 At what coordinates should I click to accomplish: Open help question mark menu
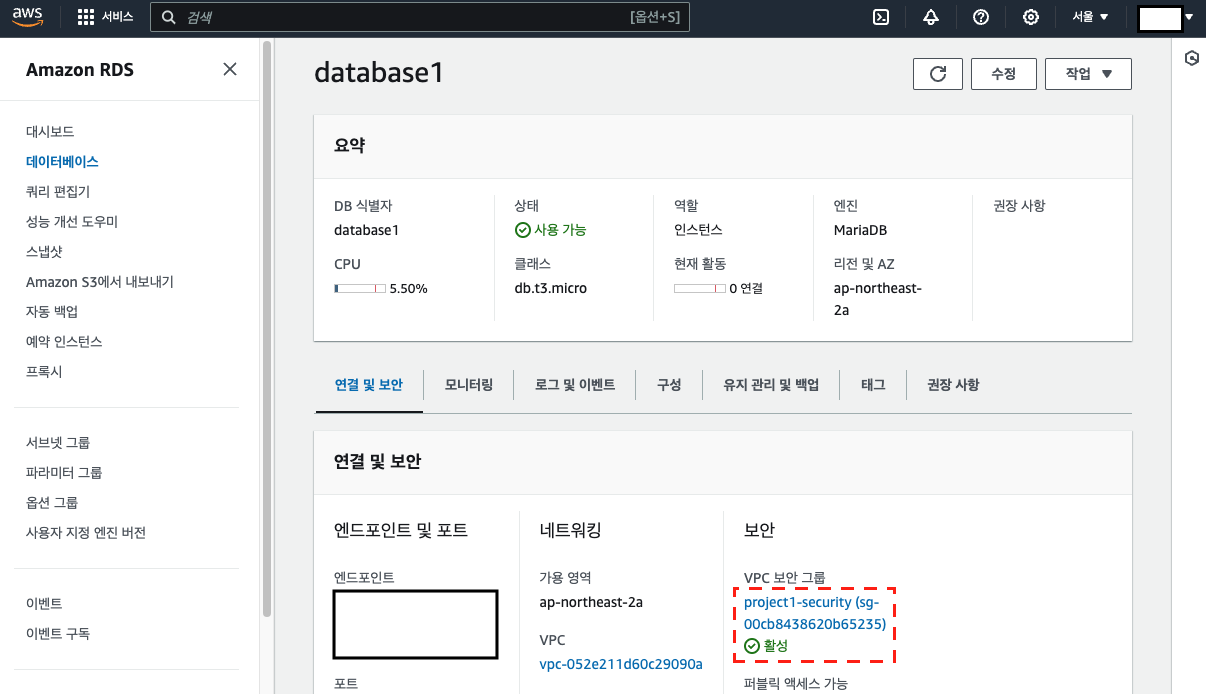(x=981, y=17)
